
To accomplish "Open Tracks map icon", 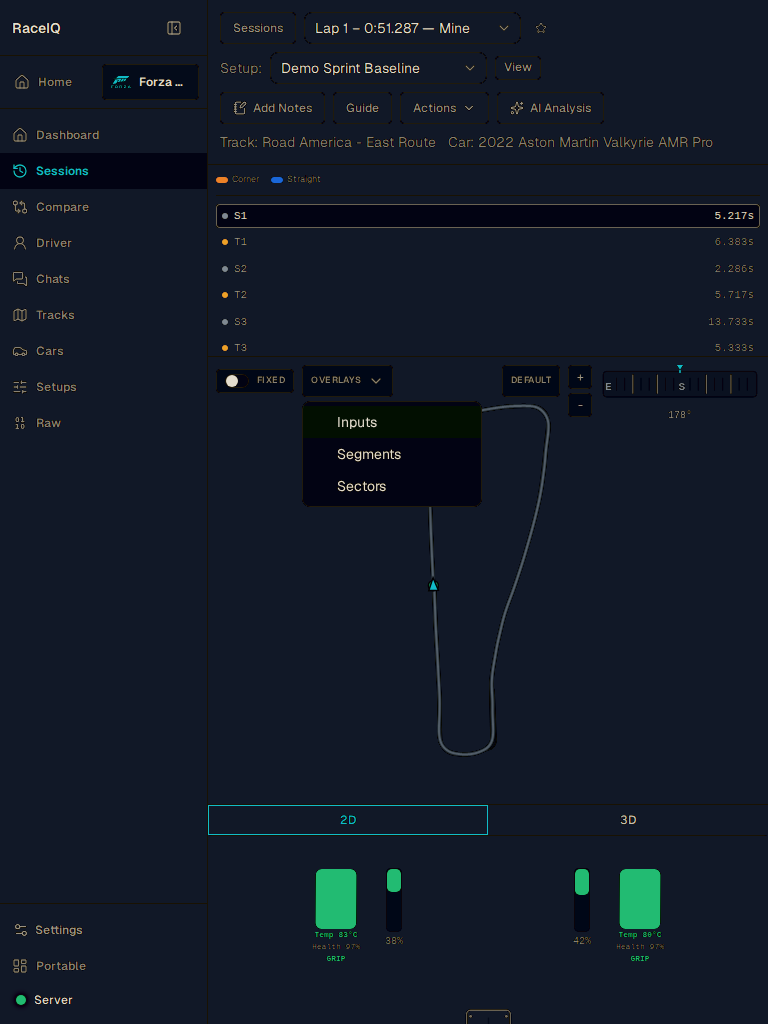I will point(20,315).
